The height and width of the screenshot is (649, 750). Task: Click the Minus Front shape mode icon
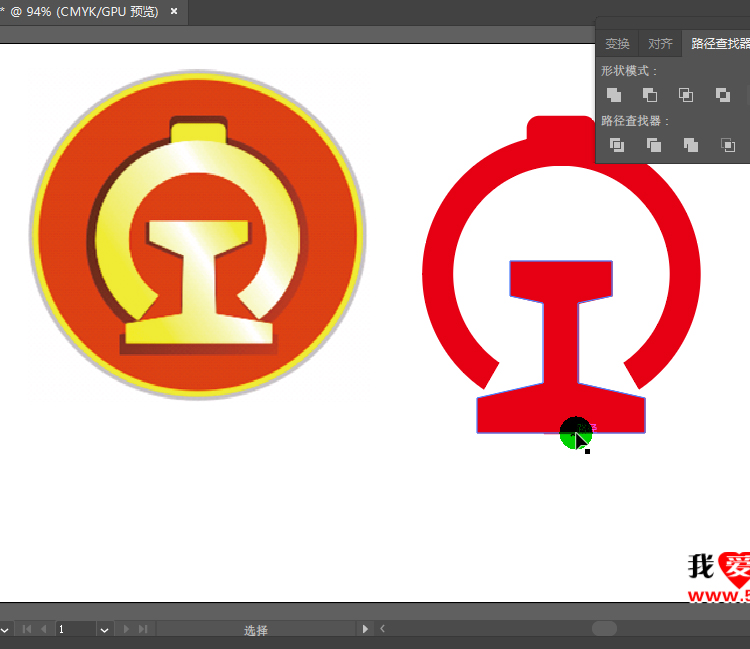tap(650, 95)
